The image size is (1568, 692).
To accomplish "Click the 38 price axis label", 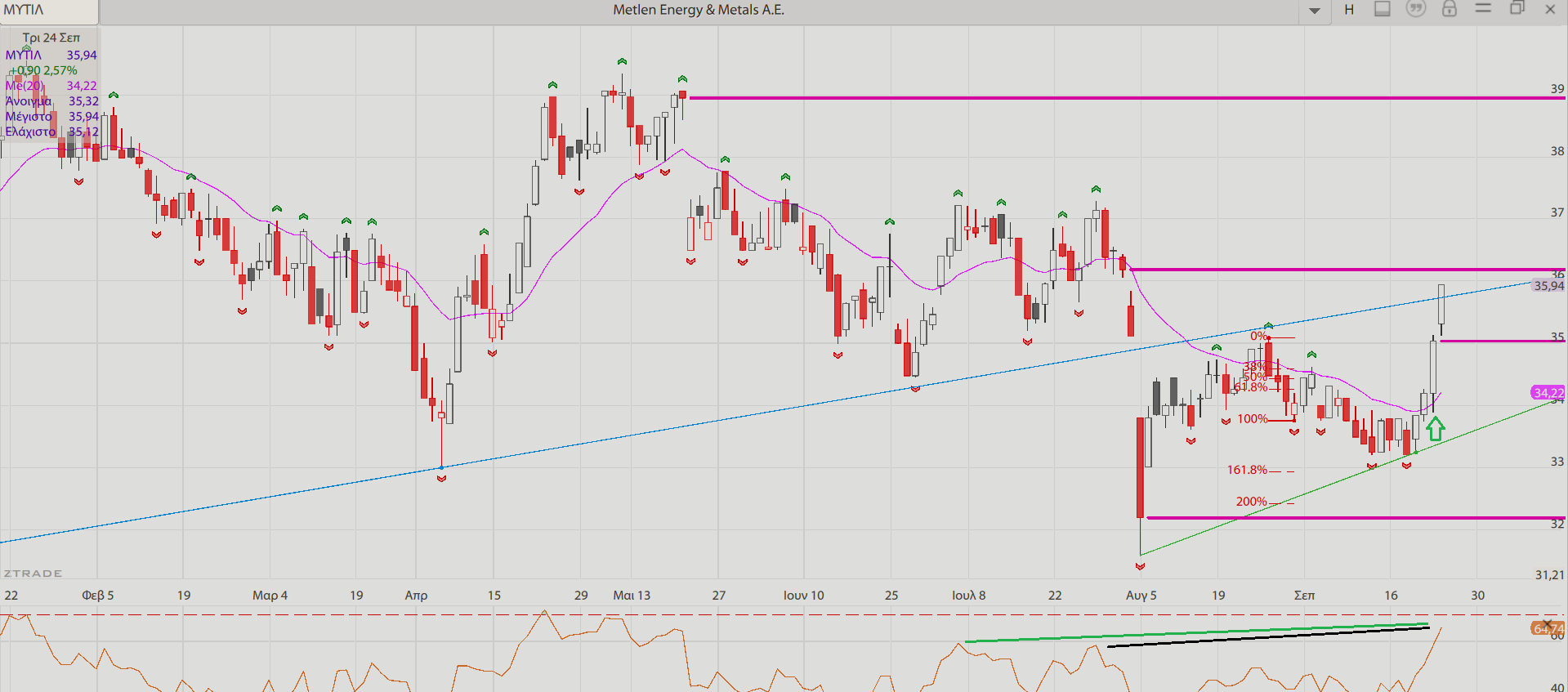I will 1557,151.
